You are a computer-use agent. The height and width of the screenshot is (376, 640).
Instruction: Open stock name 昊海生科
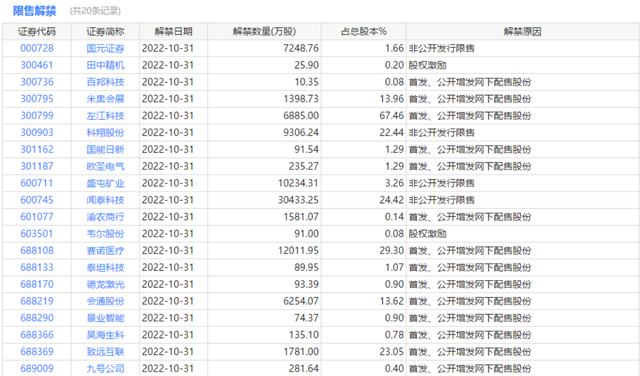point(105,335)
